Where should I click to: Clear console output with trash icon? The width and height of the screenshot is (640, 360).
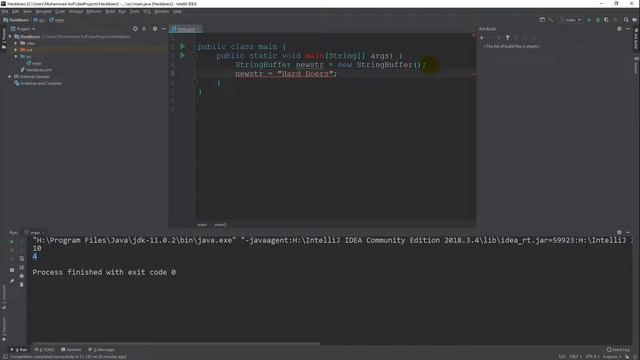22,284
